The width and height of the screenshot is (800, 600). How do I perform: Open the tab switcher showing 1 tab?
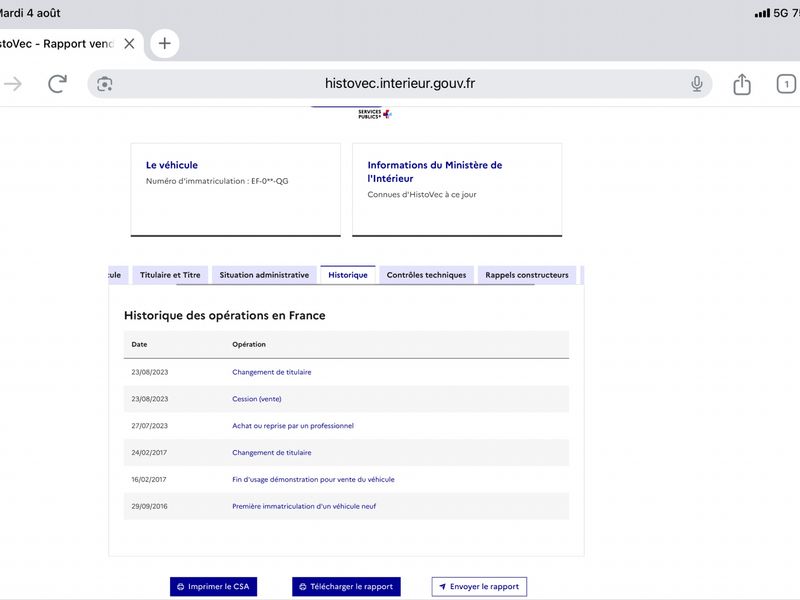point(786,84)
